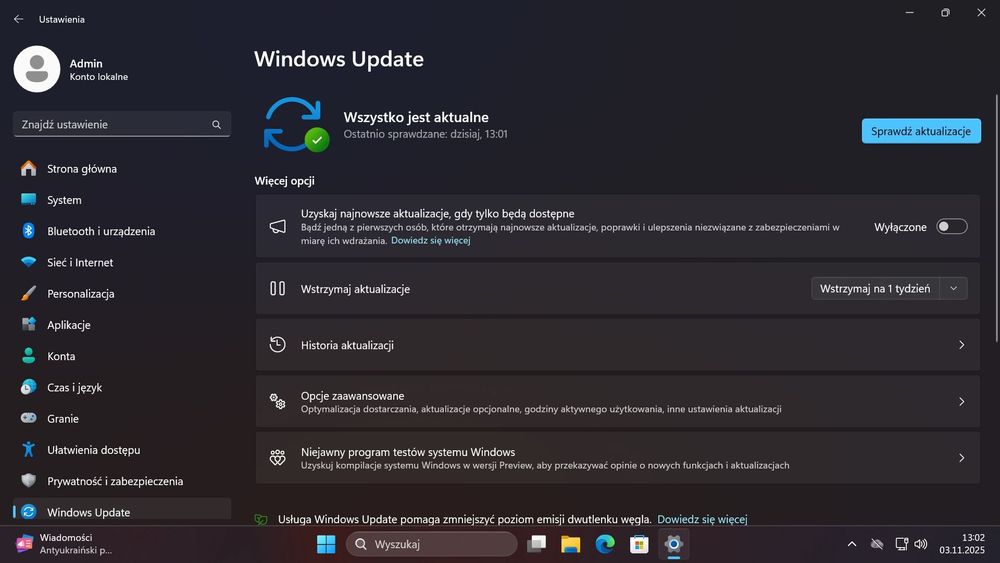The image size is (1000, 563).
Task: Click the System monitor icon
Action: pyautogui.click(x=28, y=200)
